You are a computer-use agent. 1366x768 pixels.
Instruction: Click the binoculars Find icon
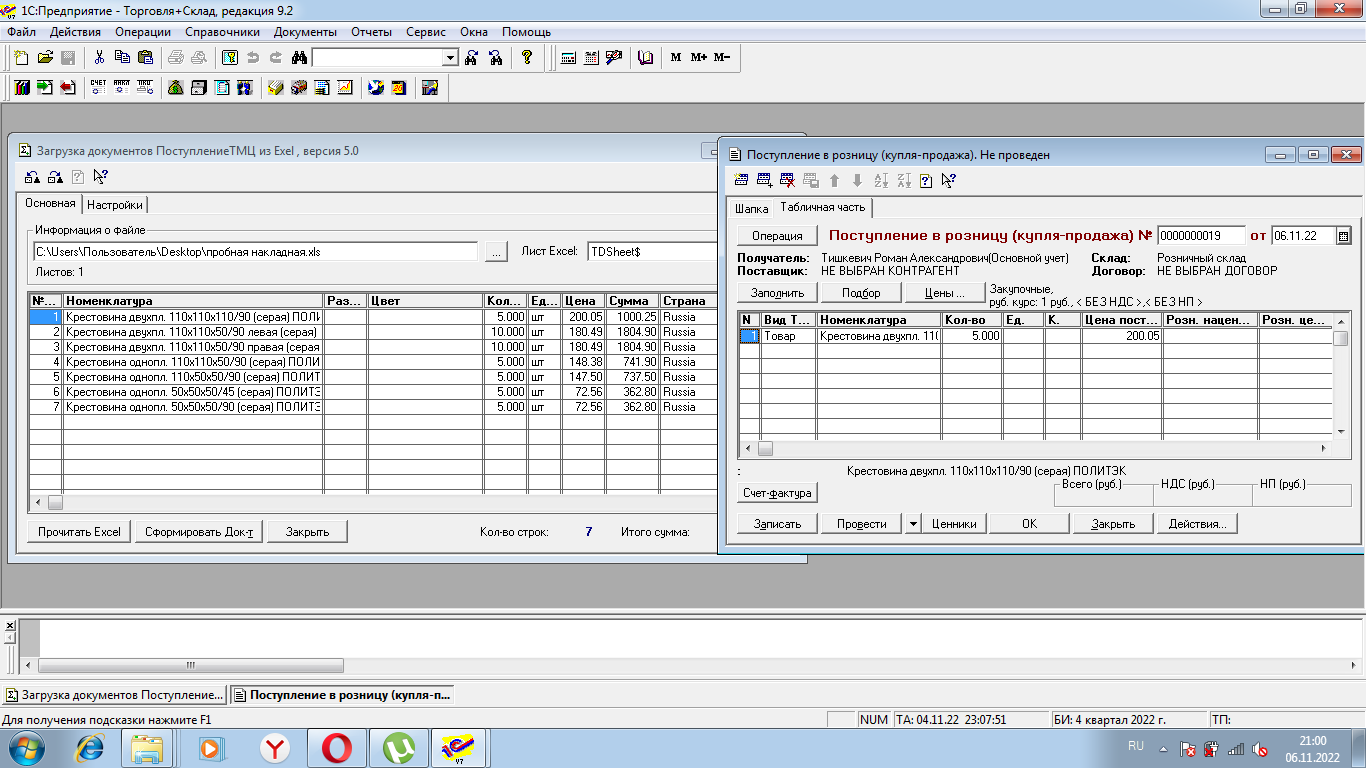pos(299,58)
